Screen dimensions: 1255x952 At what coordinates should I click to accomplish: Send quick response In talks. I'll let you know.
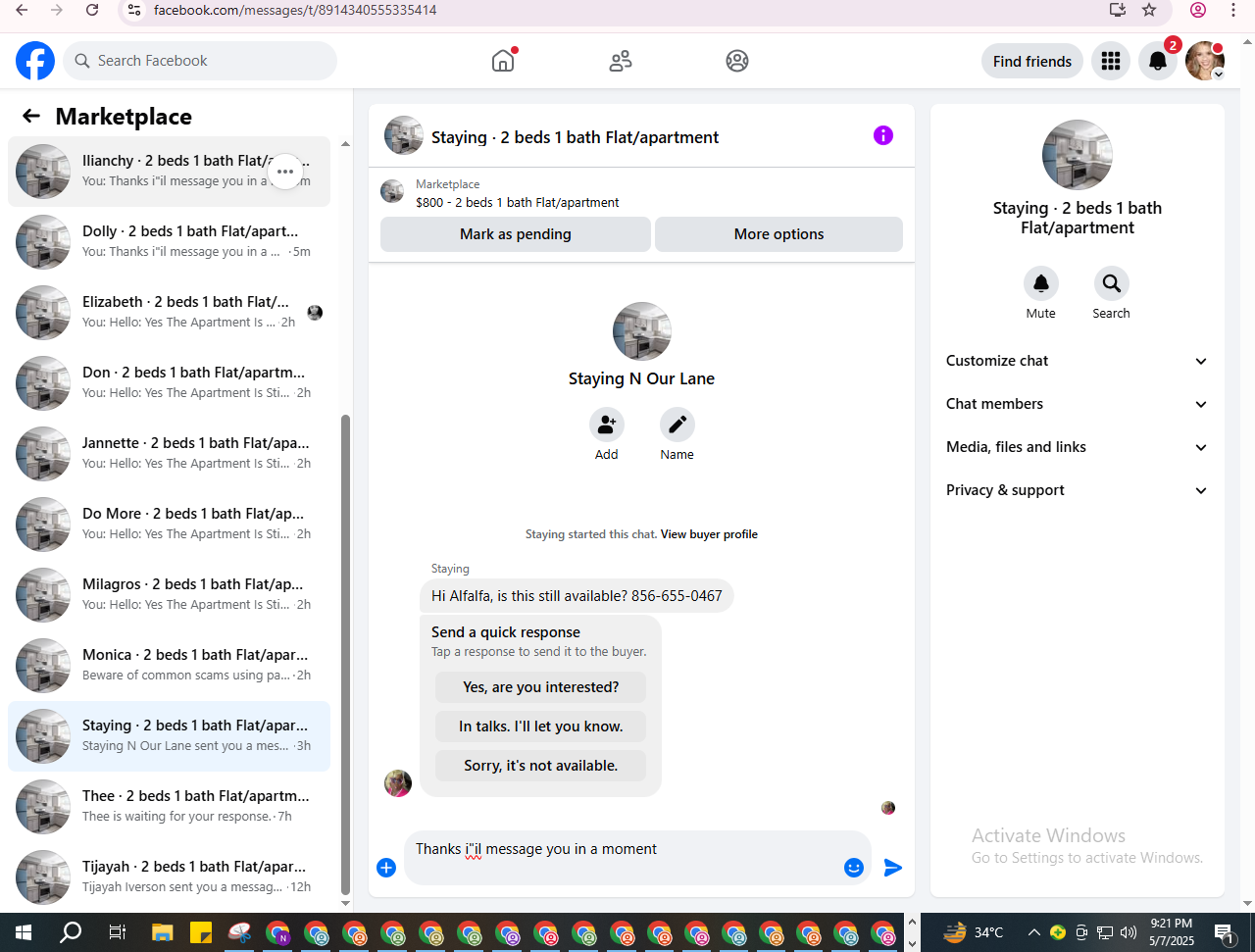click(541, 727)
